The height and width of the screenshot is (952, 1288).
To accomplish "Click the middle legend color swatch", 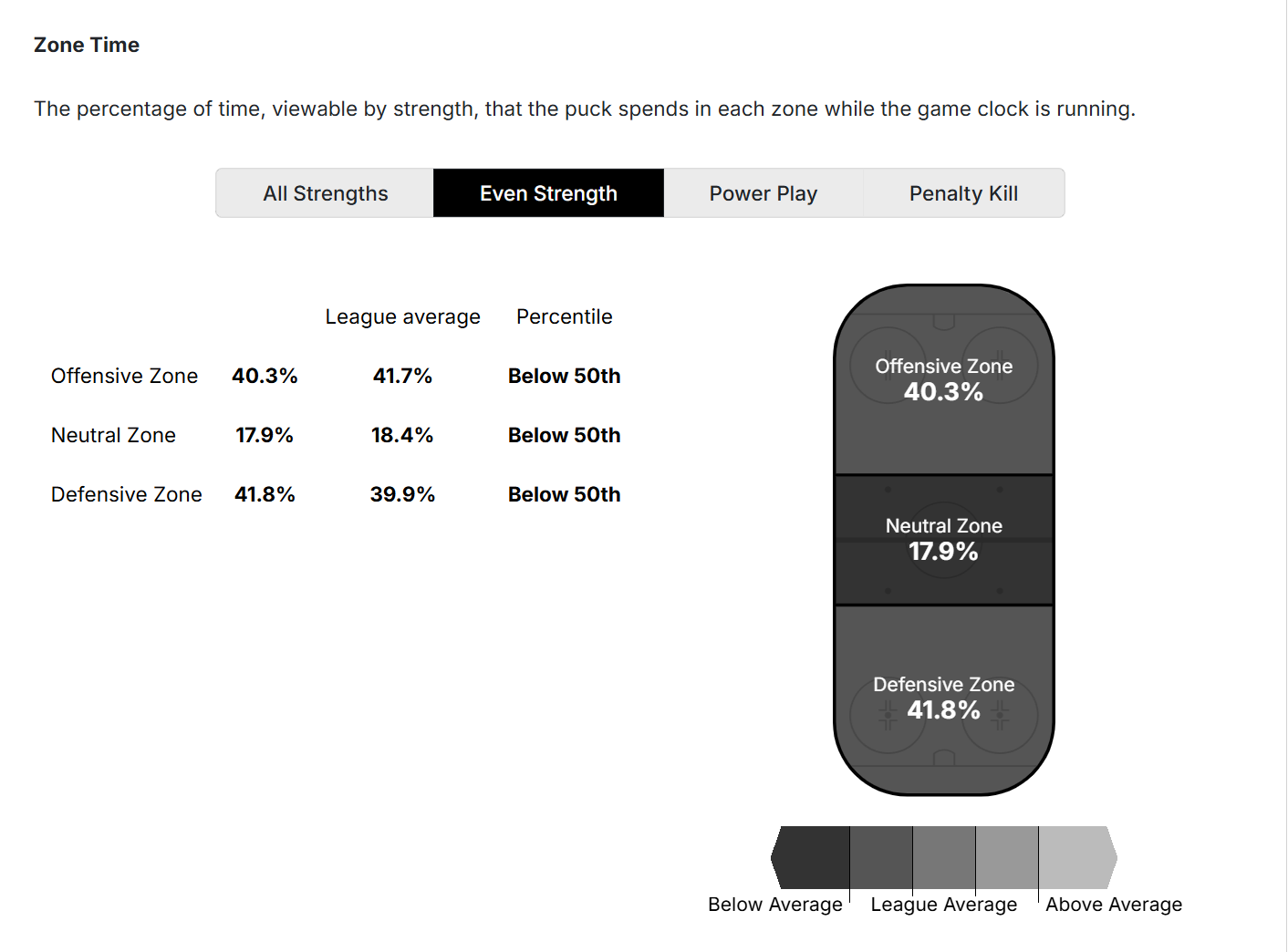I will 944,857.
